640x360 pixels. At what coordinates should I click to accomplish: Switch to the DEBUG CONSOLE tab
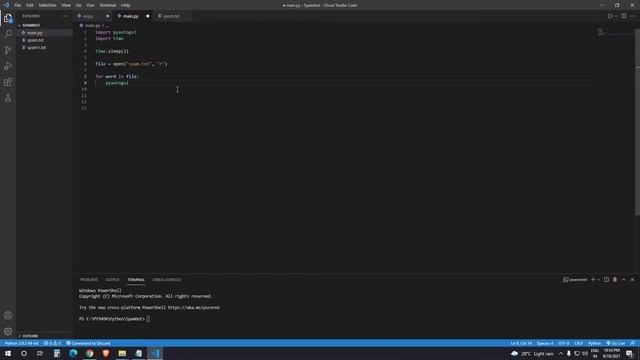click(x=167, y=280)
